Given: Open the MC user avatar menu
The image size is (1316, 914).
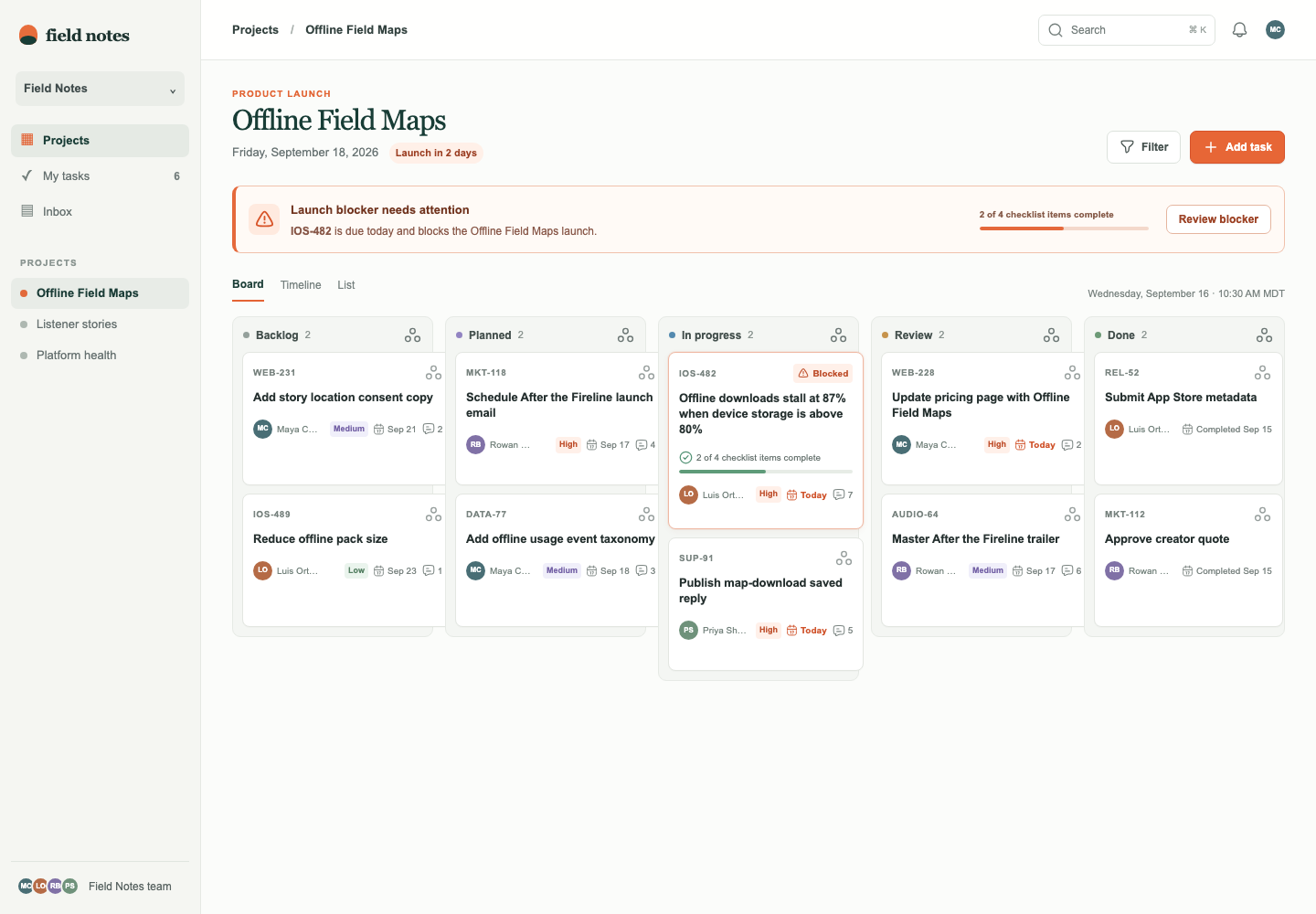Looking at the screenshot, I should click(x=1275, y=30).
